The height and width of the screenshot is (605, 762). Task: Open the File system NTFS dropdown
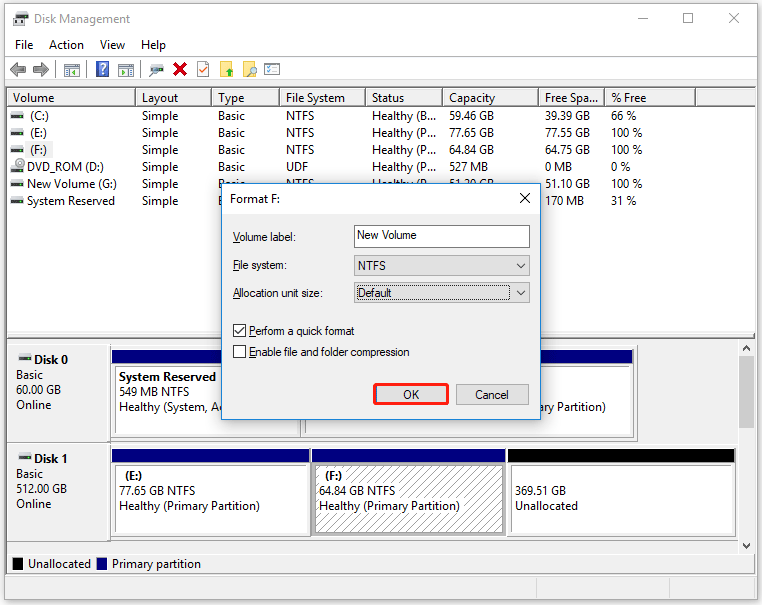(442, 266)
